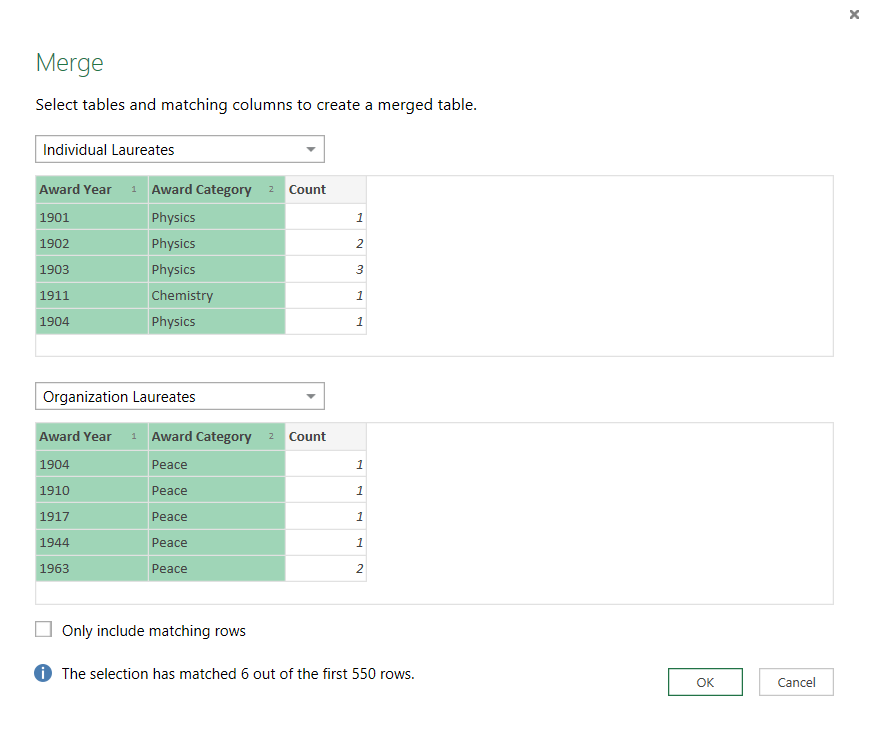Open the Individual Laureates table dropdown

180,150
